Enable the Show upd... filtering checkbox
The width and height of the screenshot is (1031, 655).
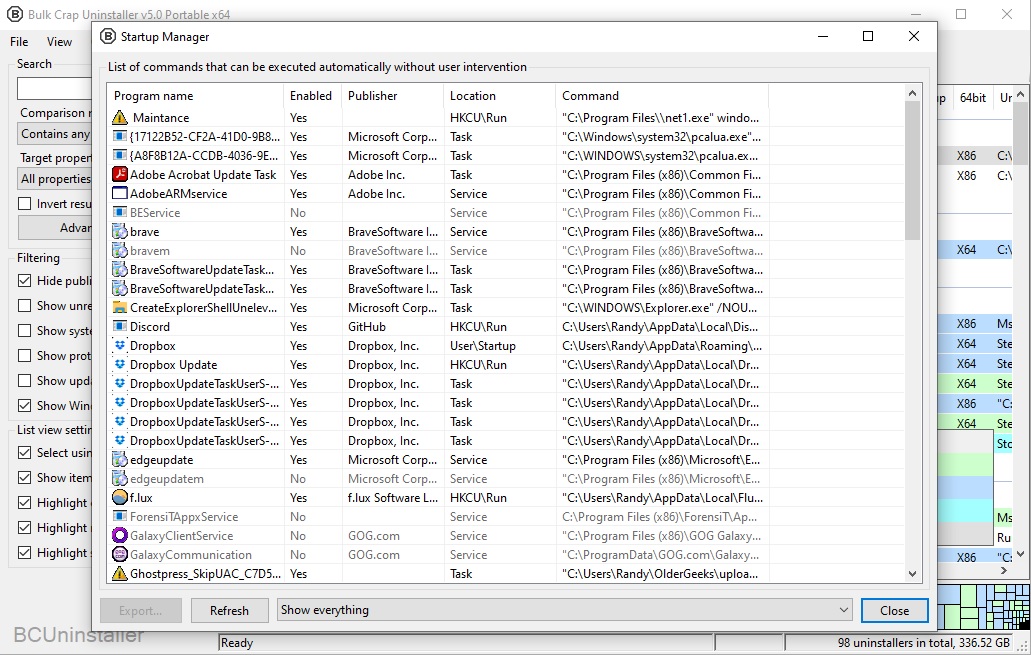(x=24, y=381)
